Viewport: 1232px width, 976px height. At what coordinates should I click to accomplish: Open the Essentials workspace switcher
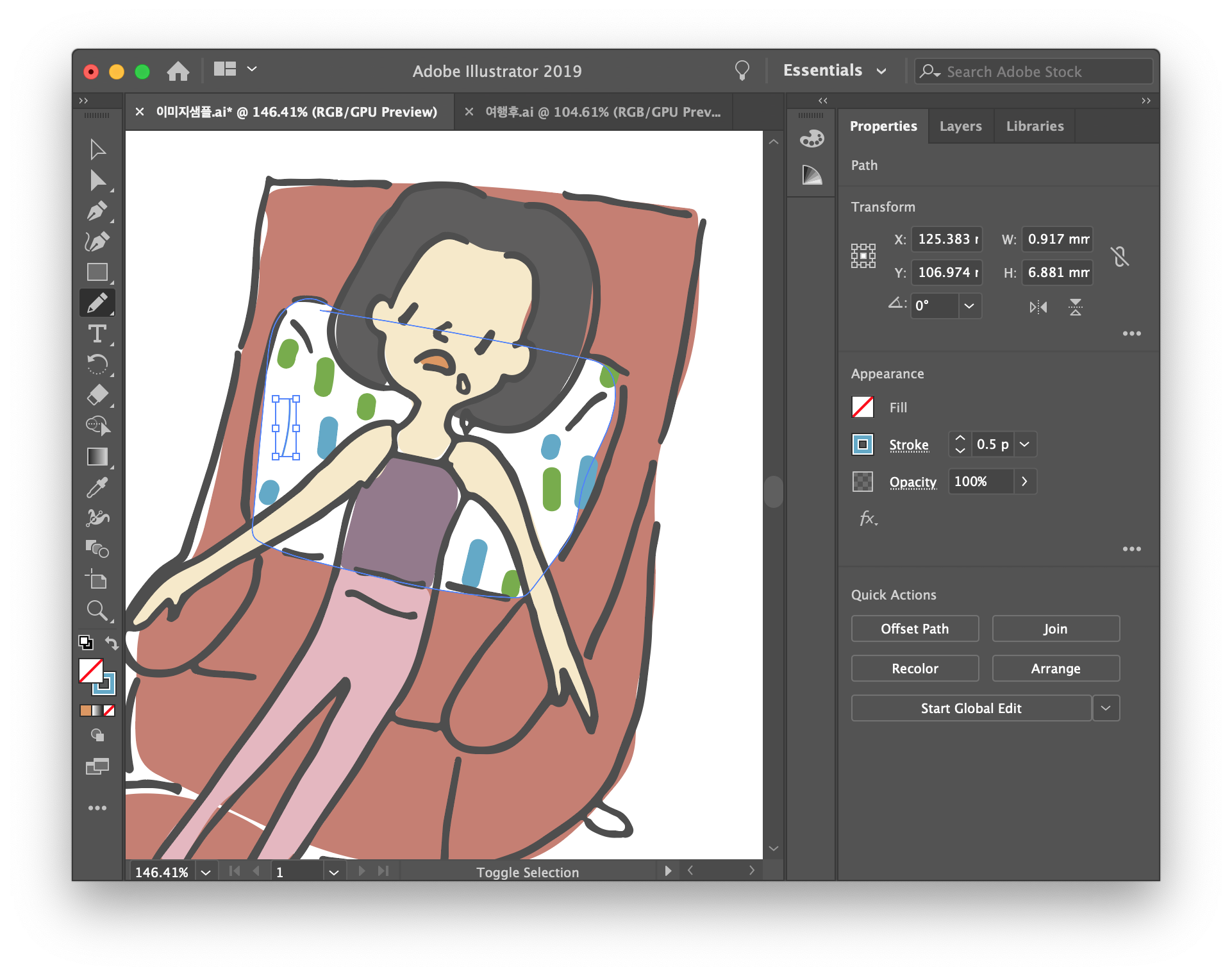pos(835,71)
